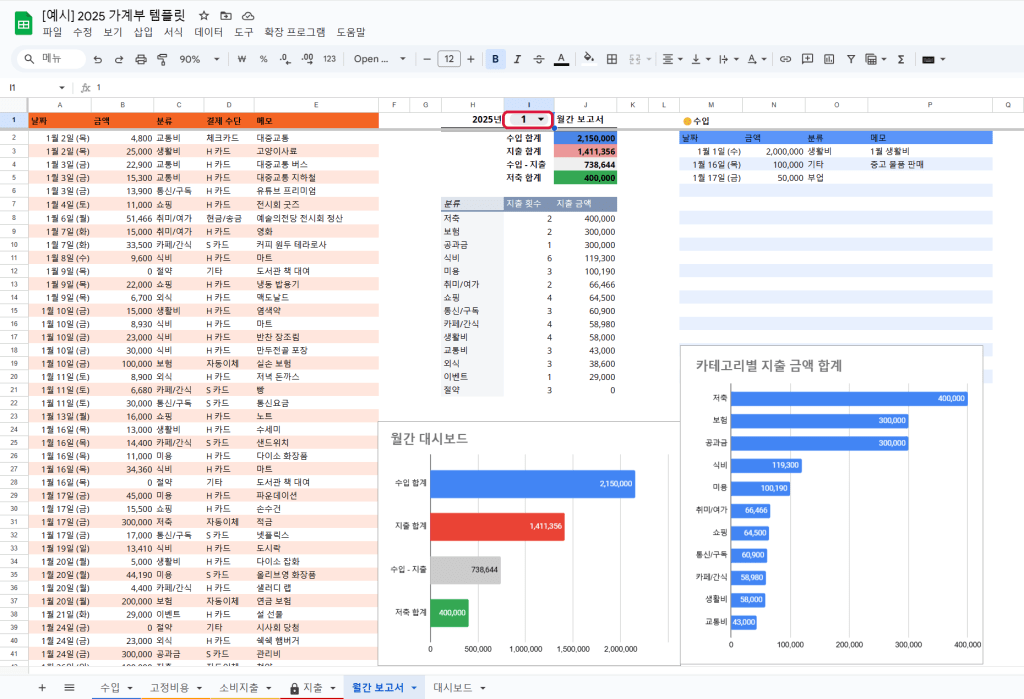This screenshot has width=1024, height=699.
Task: Open the month selector dropdown in cell I1
Action: tap(541, 119)
